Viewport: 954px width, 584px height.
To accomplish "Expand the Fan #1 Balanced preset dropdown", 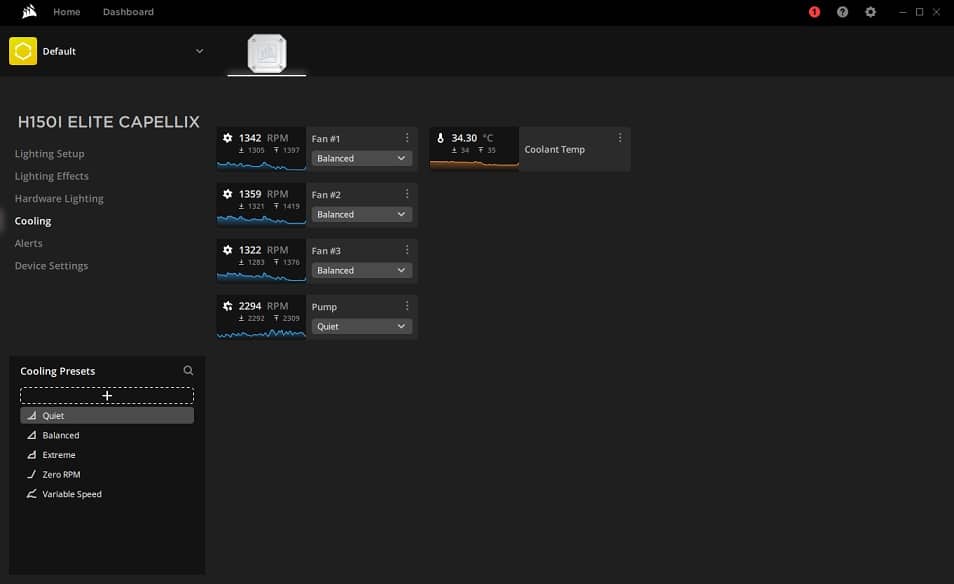I will tap(361, 158).
